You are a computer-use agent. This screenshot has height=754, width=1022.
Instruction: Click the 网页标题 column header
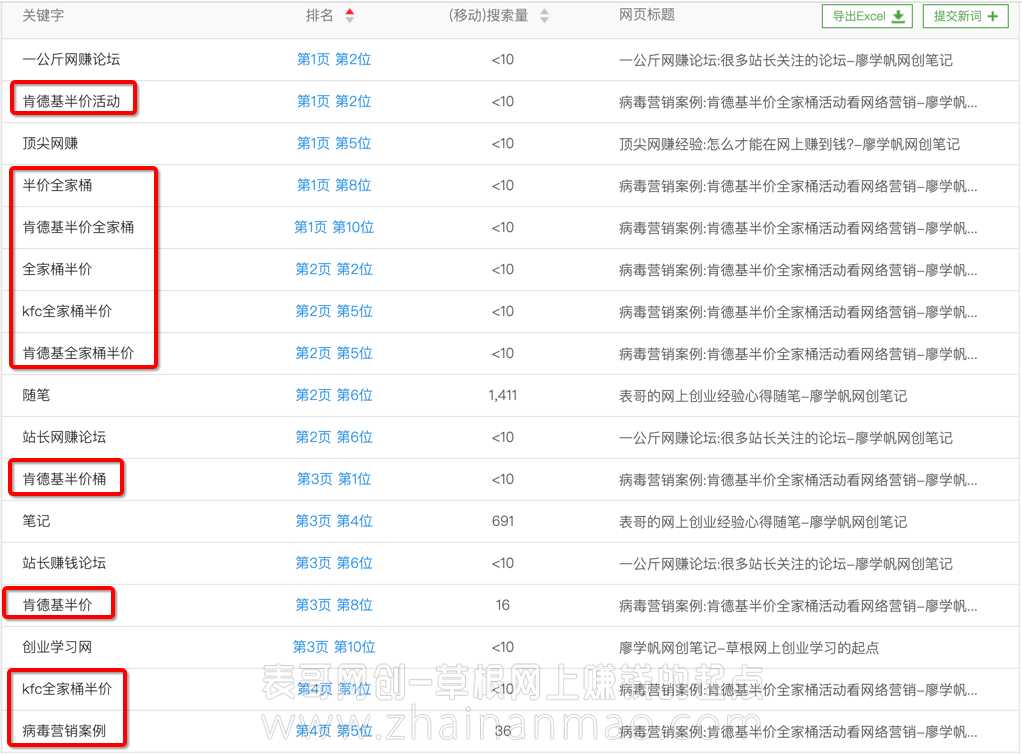[647, 15]
